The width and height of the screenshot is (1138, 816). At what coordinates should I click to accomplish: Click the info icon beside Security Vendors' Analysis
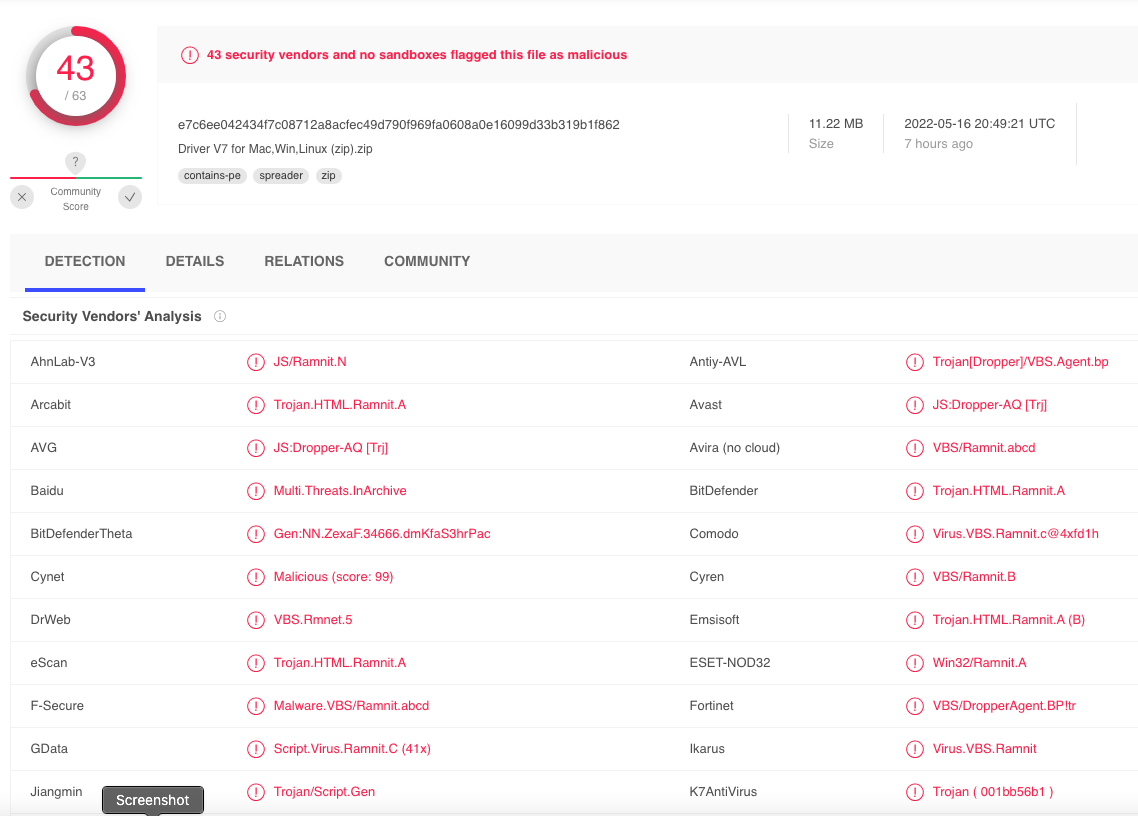220,317
